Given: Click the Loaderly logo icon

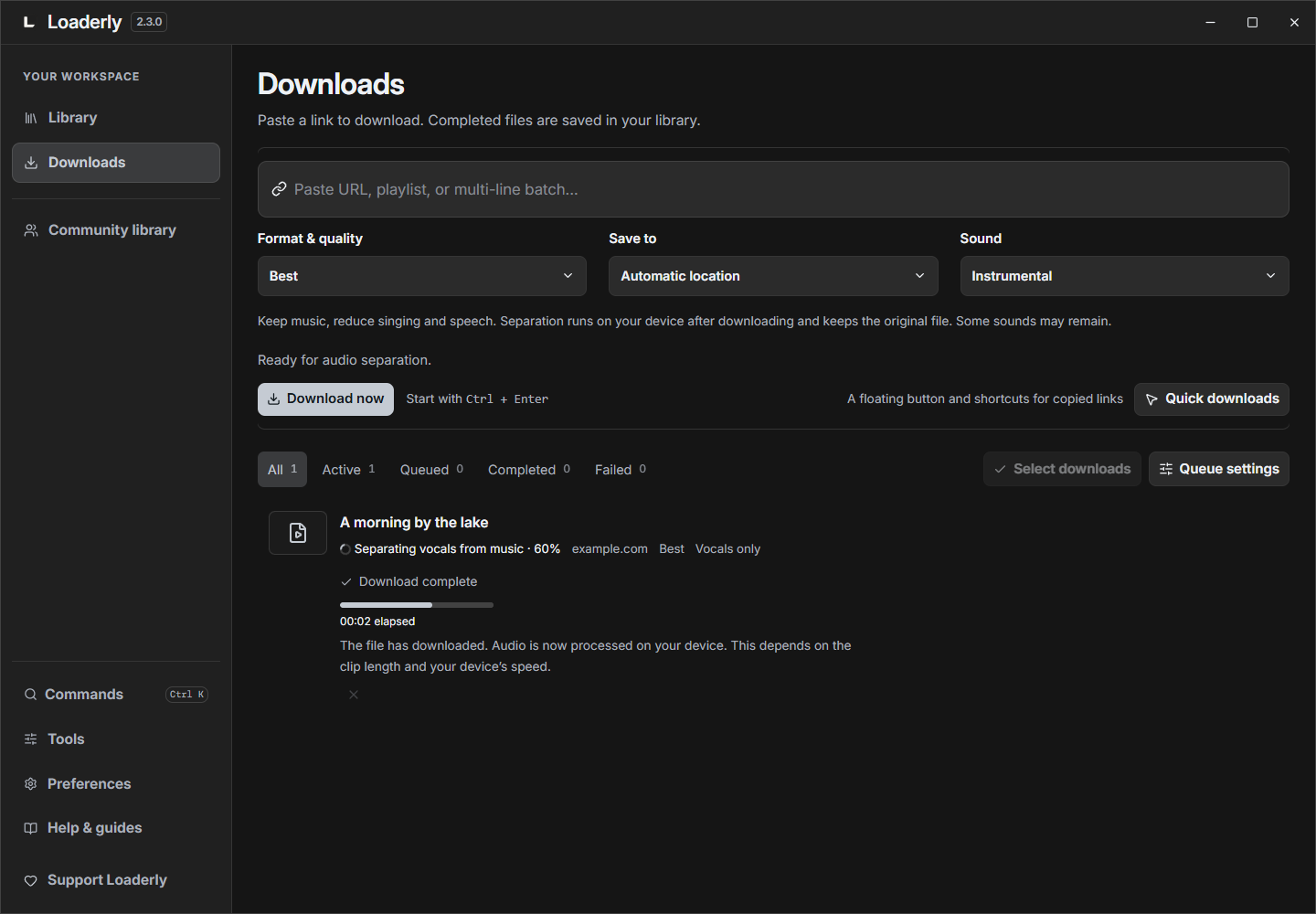Looking at the screenshot, I should pos(29,22).
